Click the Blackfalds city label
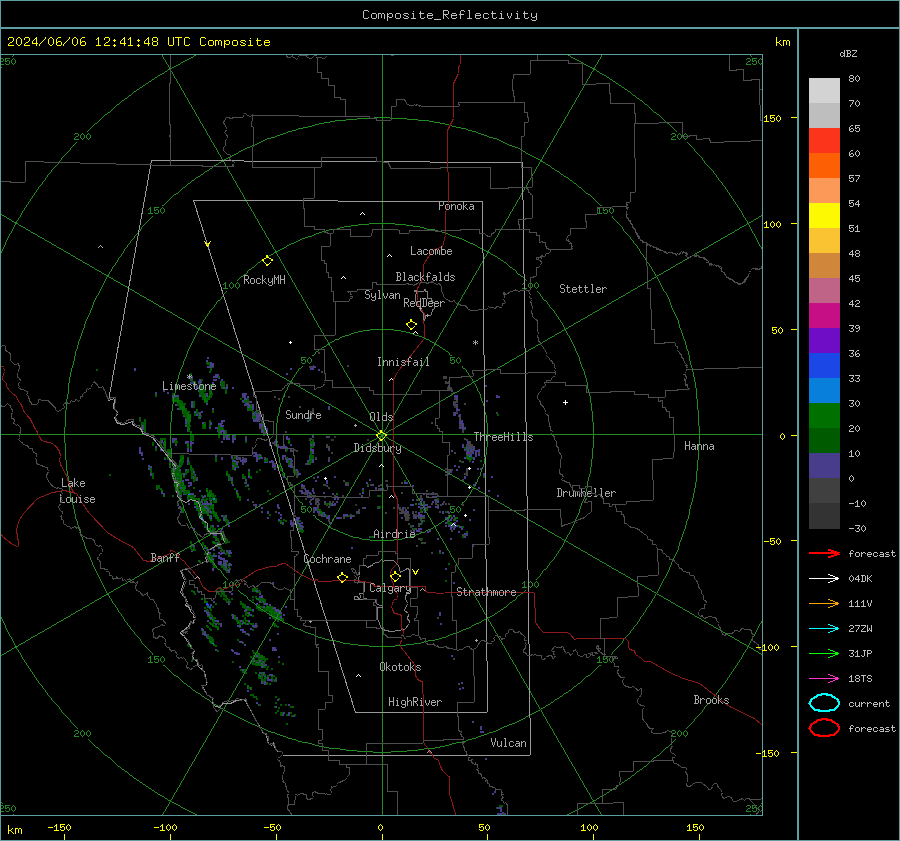Viewport: 900px width, 841px height. (425, 277)
